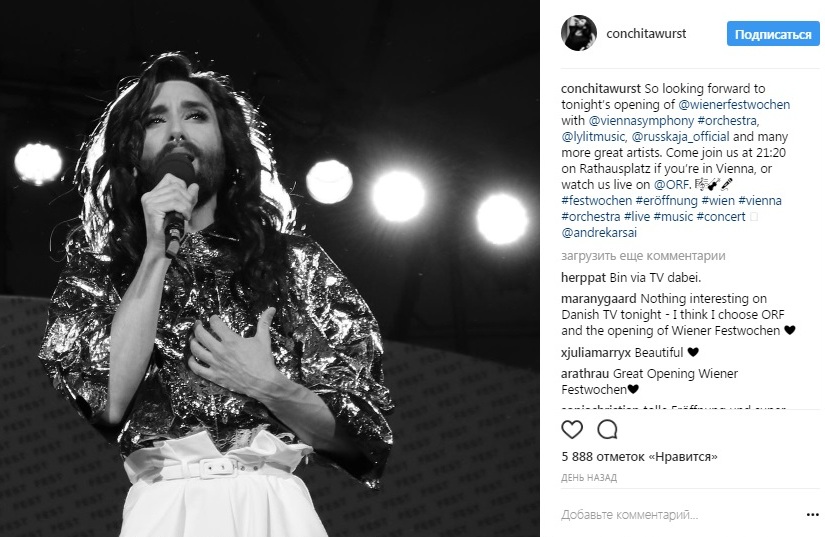Open conchitawurst profile avatar

coord(579,33)
